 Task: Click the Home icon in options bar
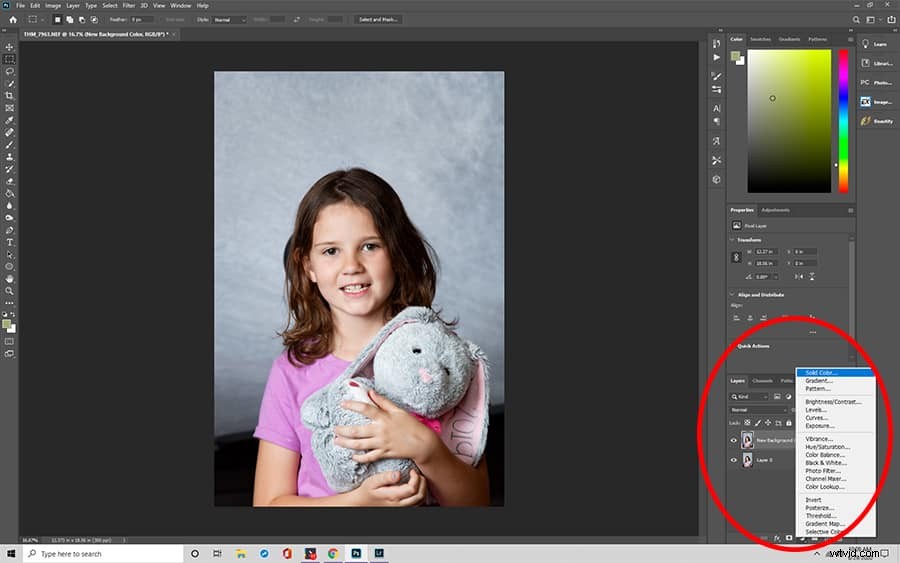[x=13, y=20]
